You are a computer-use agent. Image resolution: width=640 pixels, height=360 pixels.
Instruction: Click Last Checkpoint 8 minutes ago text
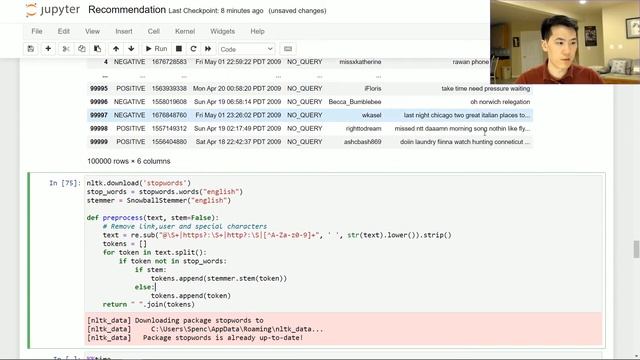pos(216,11)
